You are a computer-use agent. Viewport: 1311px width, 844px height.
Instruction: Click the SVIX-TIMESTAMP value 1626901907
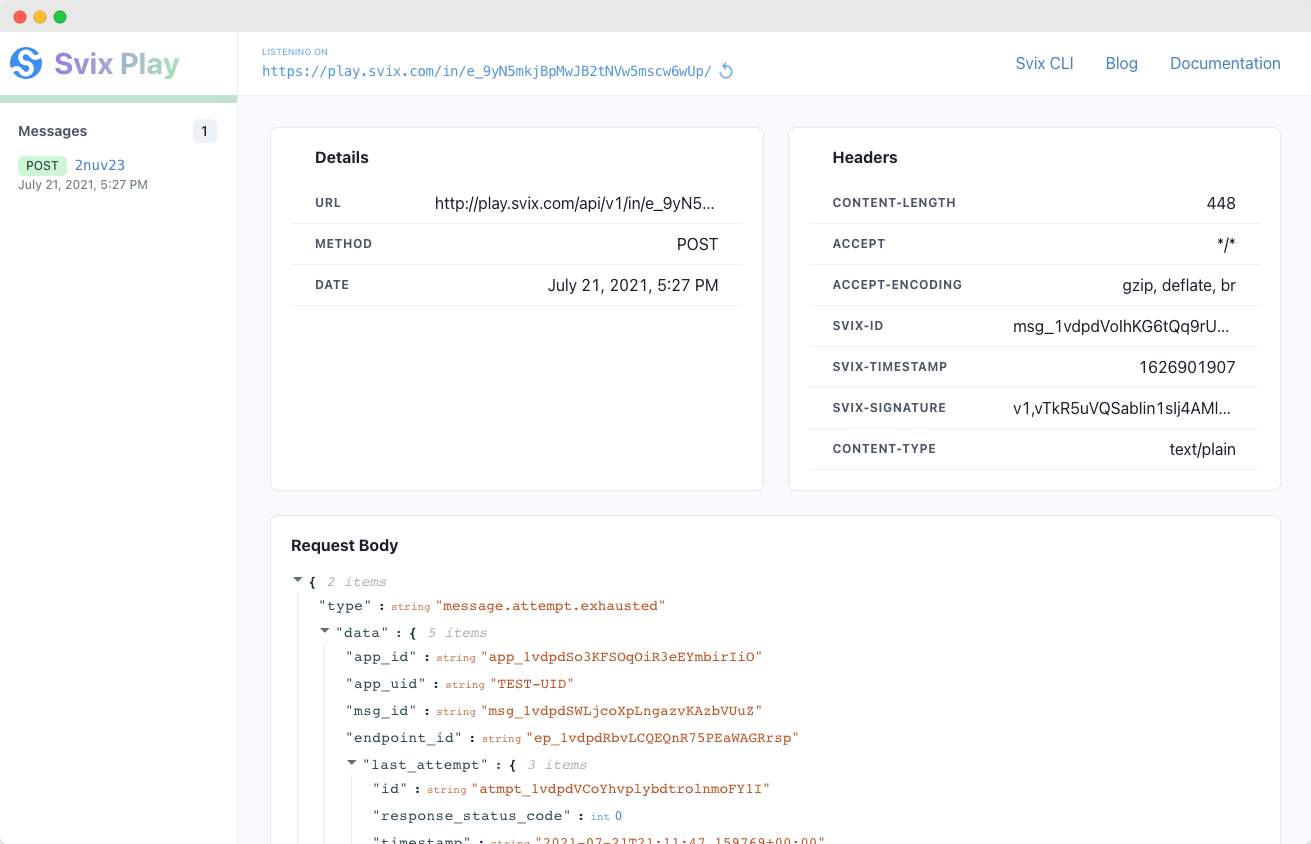1186,367
